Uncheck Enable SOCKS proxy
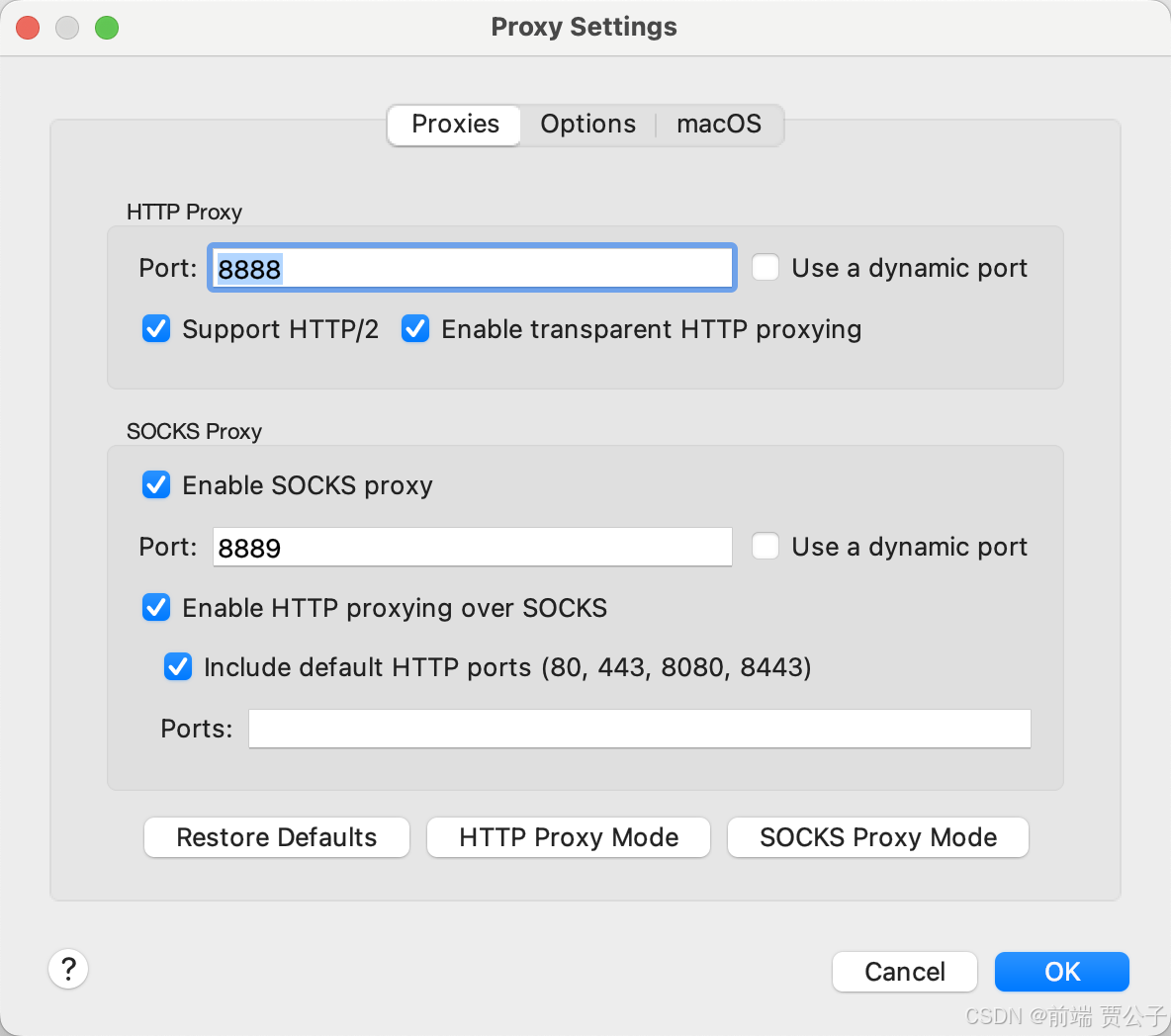The image size is (1171, 1036). coord(156,484)
